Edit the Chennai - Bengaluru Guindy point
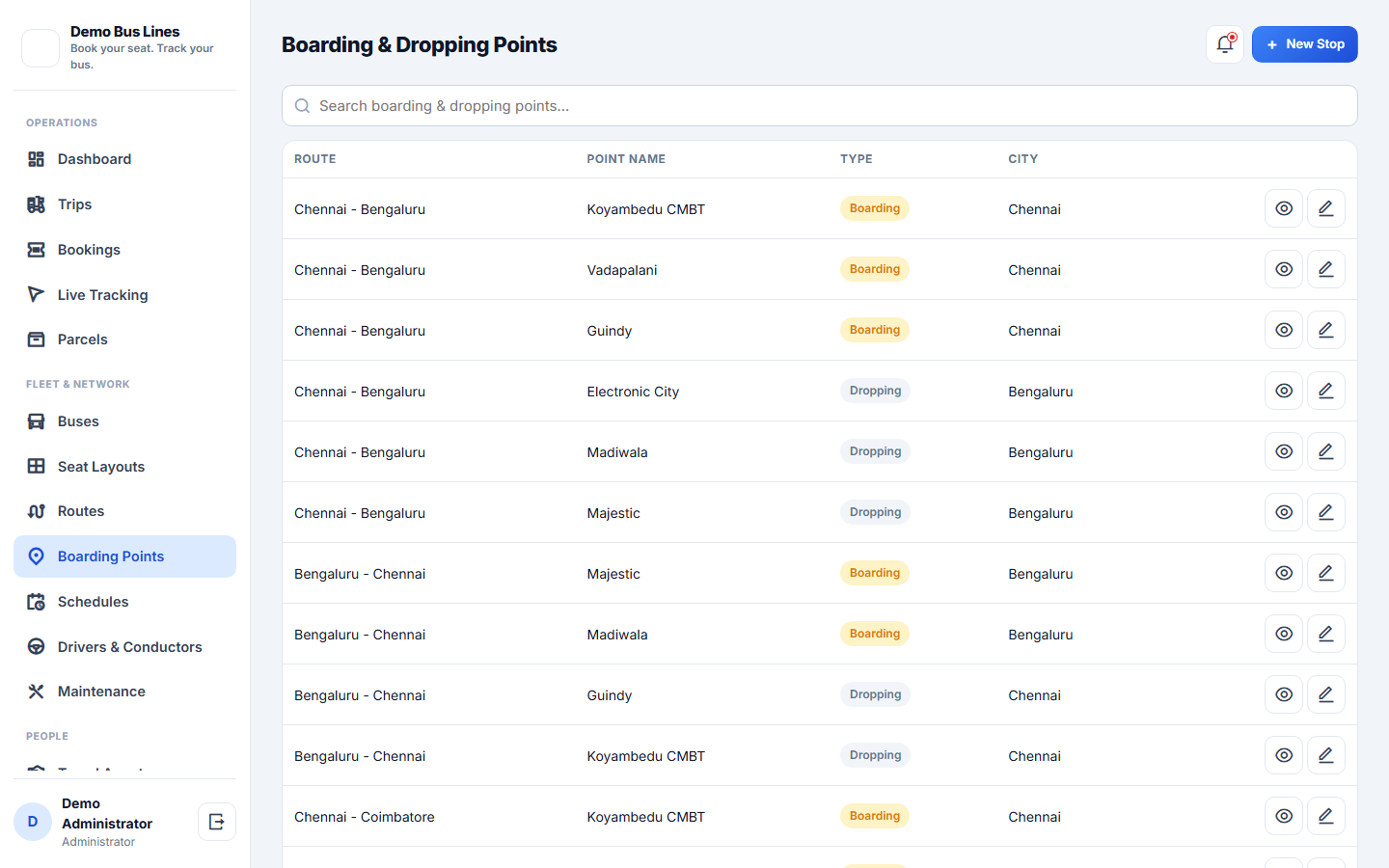Viewport: 1389px width, 868px height. point(1326,330)
